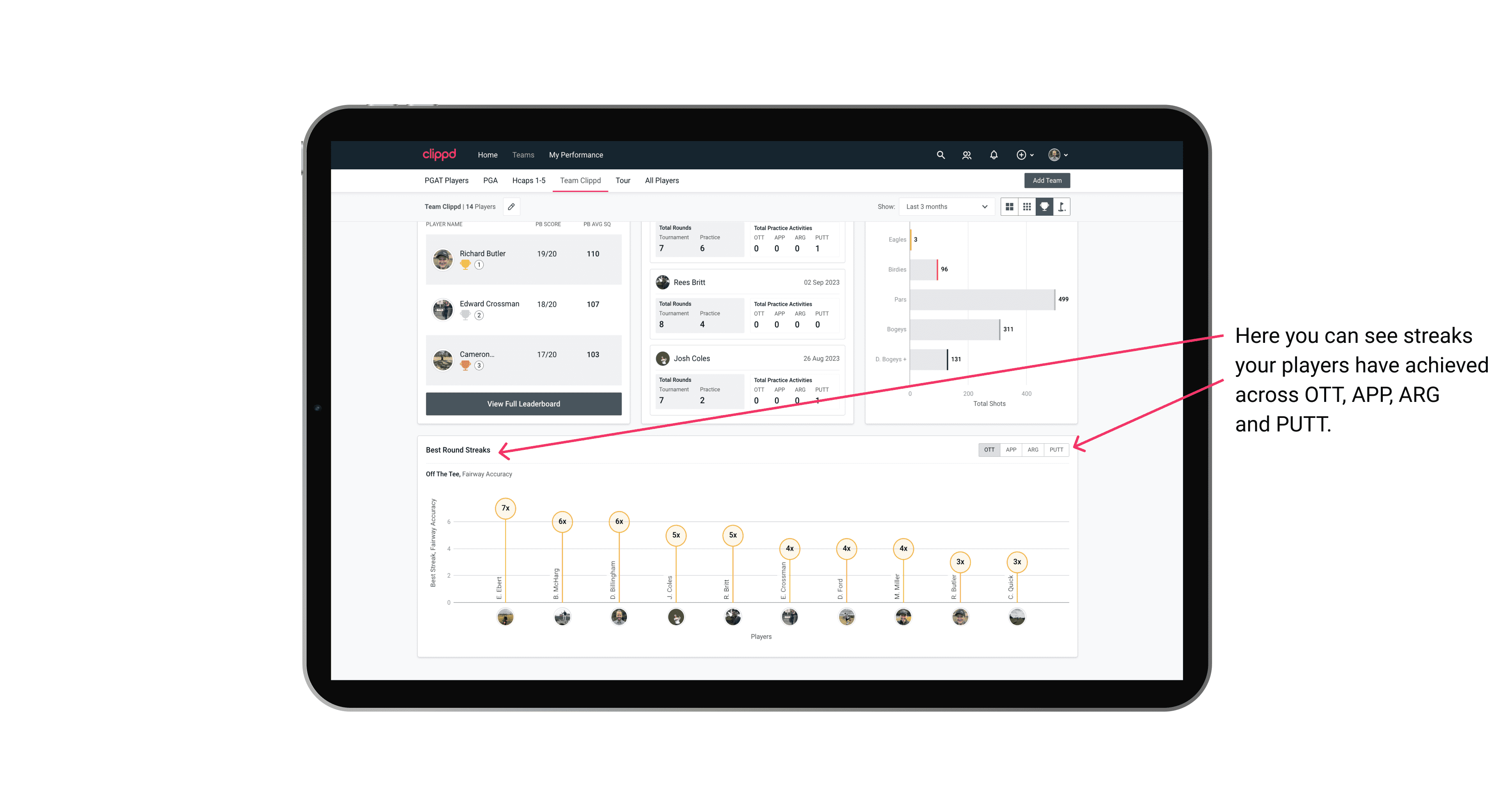
Task: Toggle the user account menu icon
Action: tap(1058, 155)
